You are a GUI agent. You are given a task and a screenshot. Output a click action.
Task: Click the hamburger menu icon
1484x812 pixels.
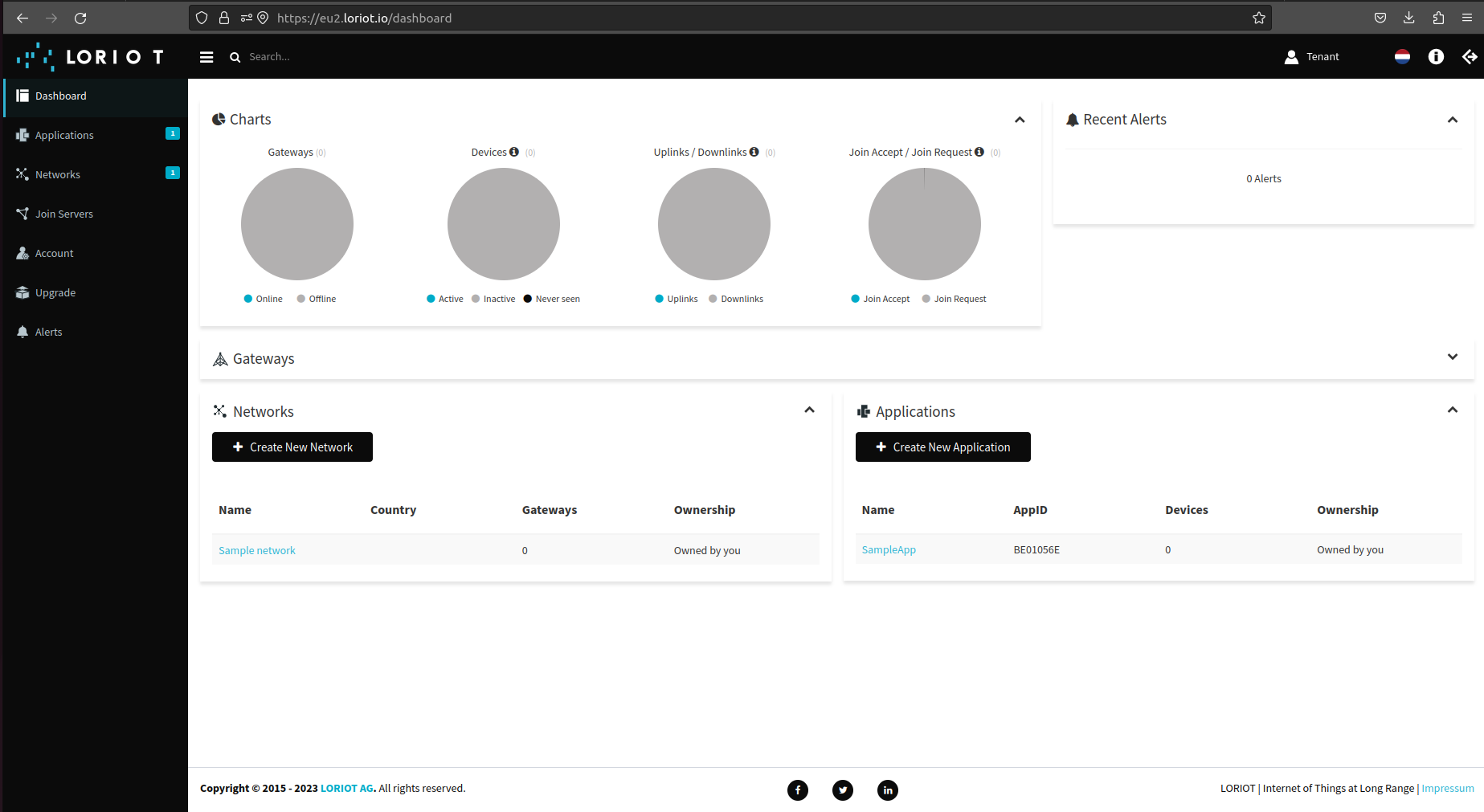click(x=206, y=57)
